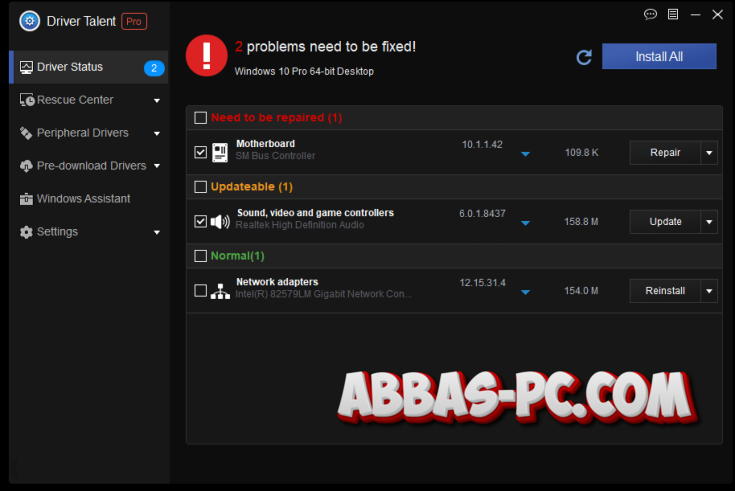Click the refresh scan icon
735x491 pixels.
[585, 57]
